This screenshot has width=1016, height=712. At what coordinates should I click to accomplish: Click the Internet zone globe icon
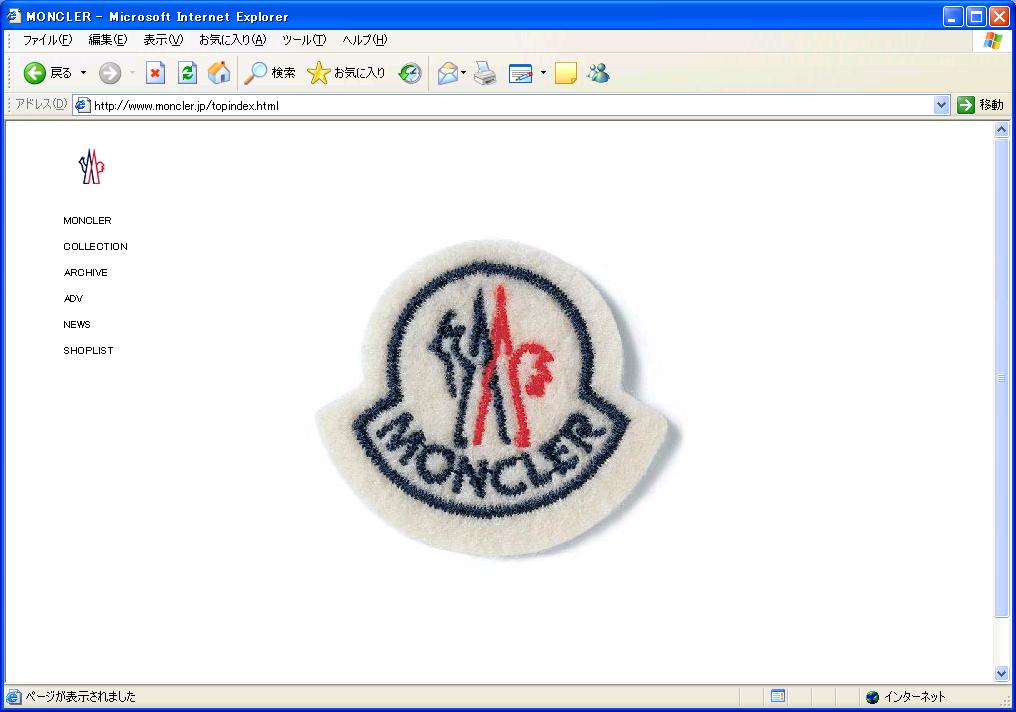(x=872, y=697)
